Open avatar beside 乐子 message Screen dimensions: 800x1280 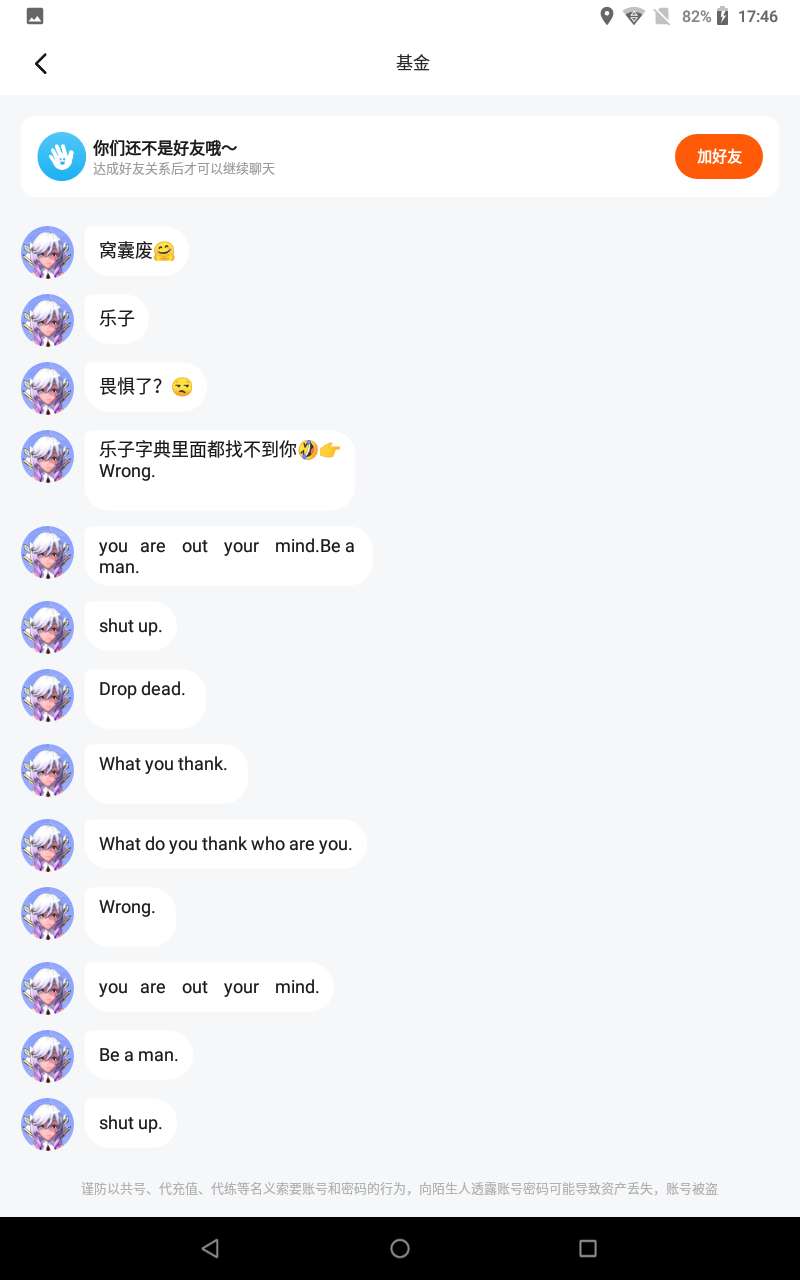click(48, 320)
